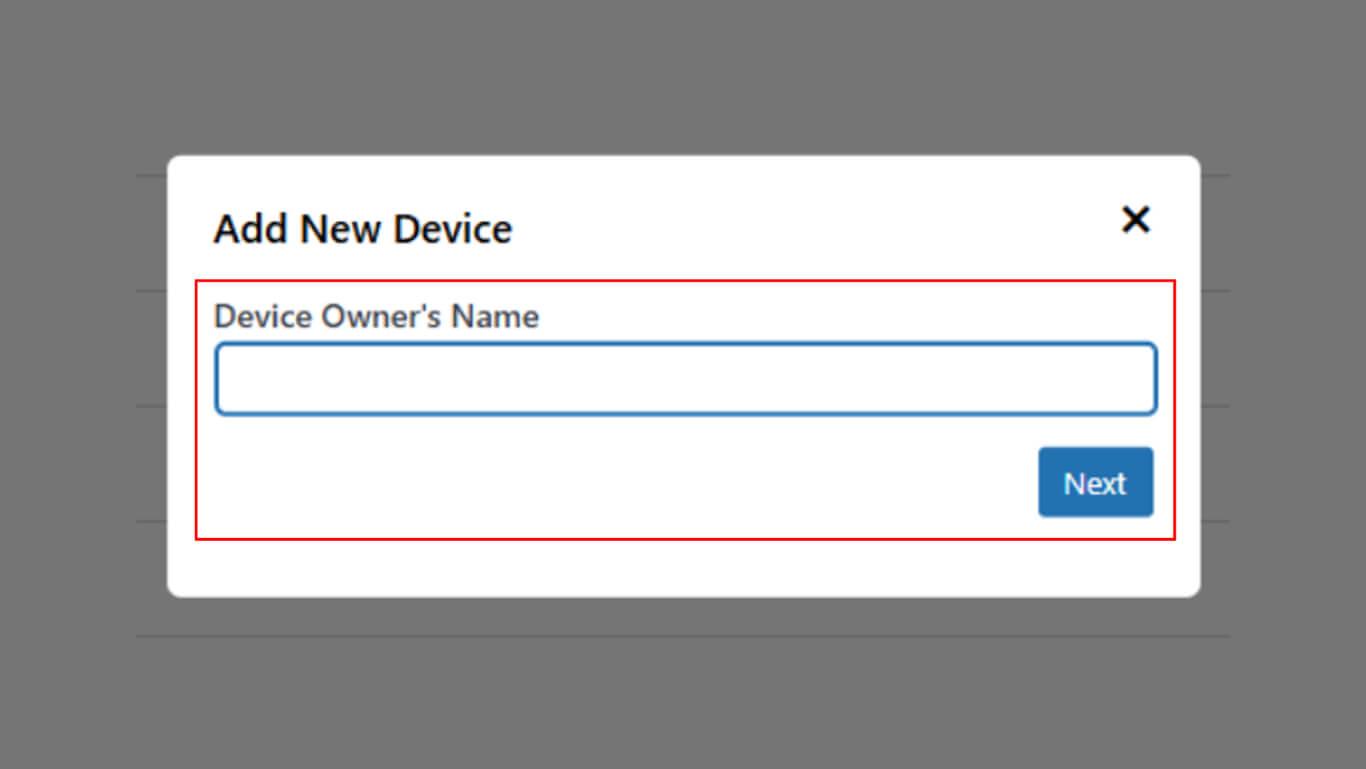This screenshot has width=1366, height=769.
Task: Activate the blue-outlined name input
Action: pyautogui.click(x=685, y=379)
